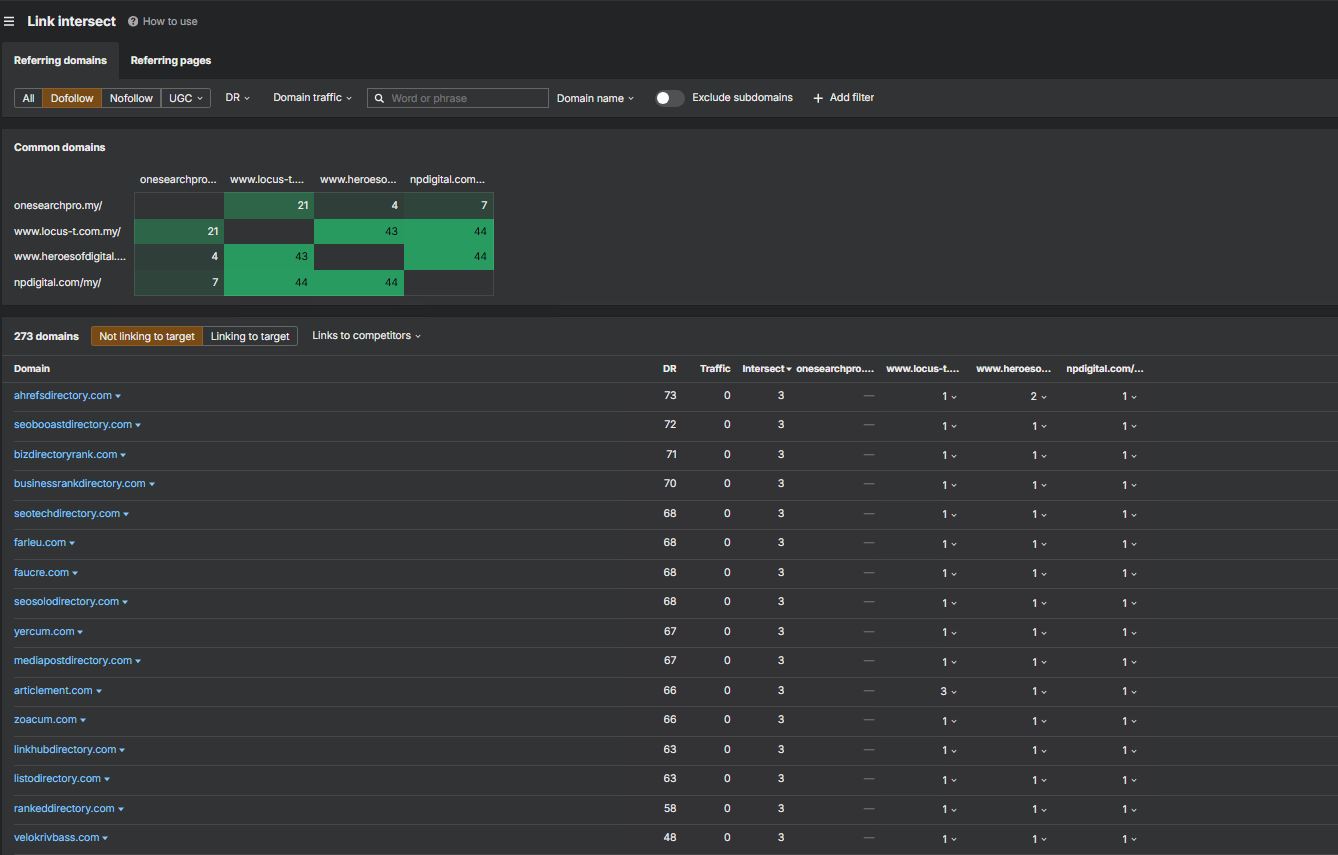Viewport: 1338px width, 855px height.
Task: Click matrix cell 43 in www.locus-t.com.my row
Action: tap(359, 231)
